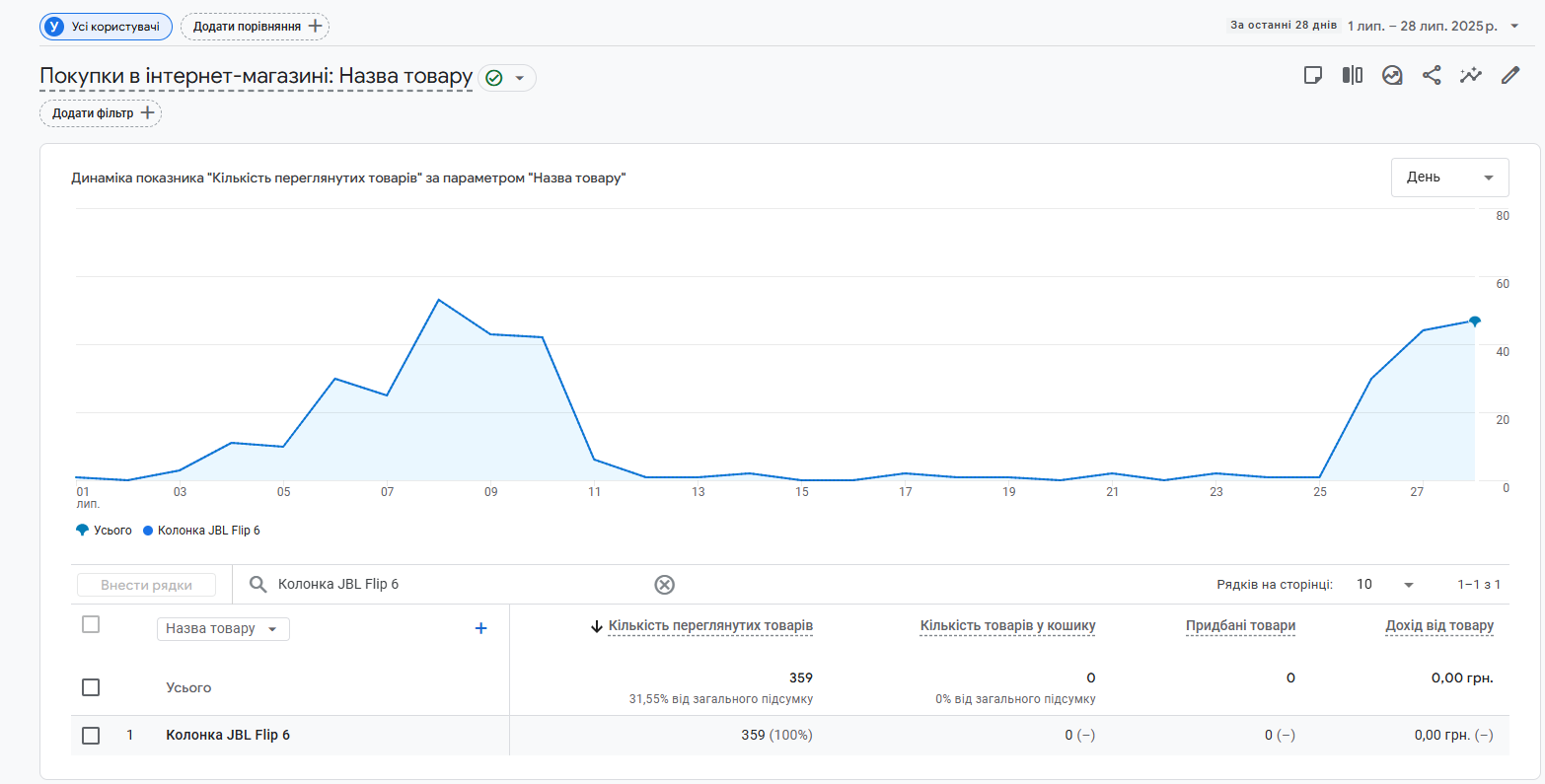Click the magnifier search icon
This screenshot has height=784, width=1545.
tap(258, 584)
